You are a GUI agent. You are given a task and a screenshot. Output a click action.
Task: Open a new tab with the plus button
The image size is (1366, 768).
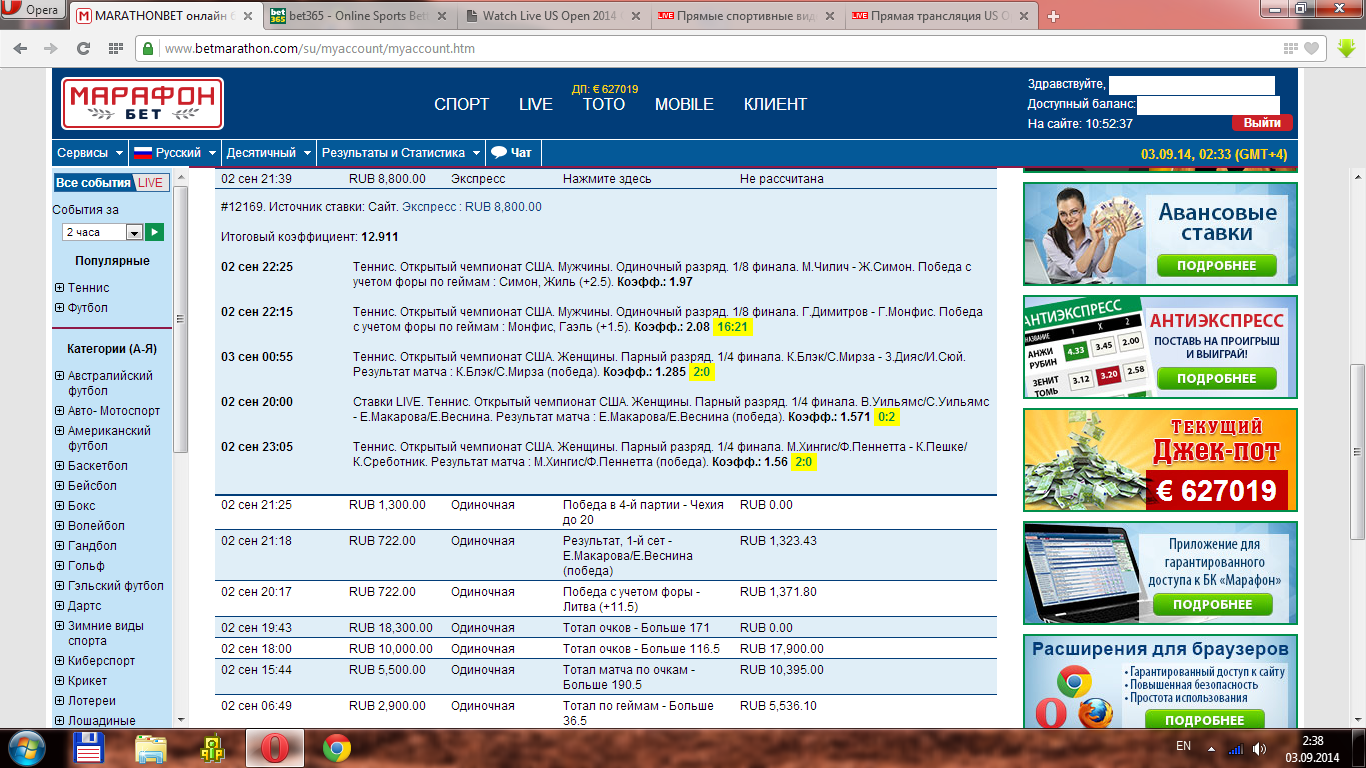click(1053, 16)
